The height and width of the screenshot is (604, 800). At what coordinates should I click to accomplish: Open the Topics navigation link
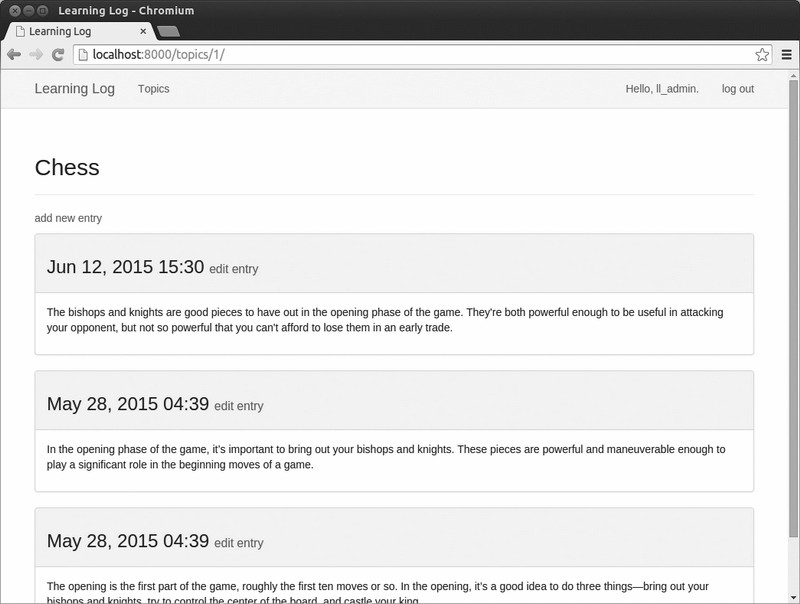(154, 89)
